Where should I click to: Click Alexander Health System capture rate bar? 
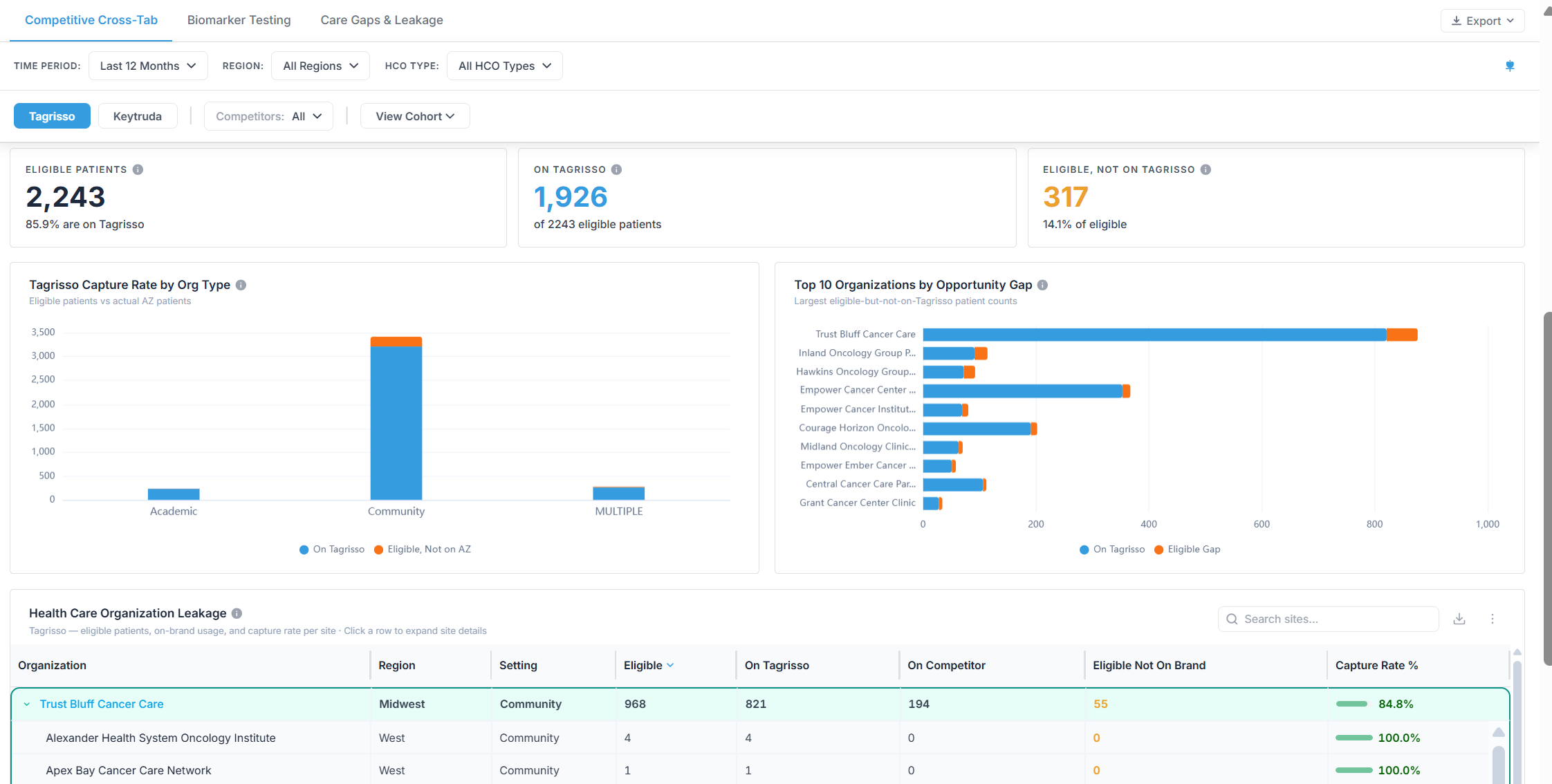click(x=1354, y=738)
